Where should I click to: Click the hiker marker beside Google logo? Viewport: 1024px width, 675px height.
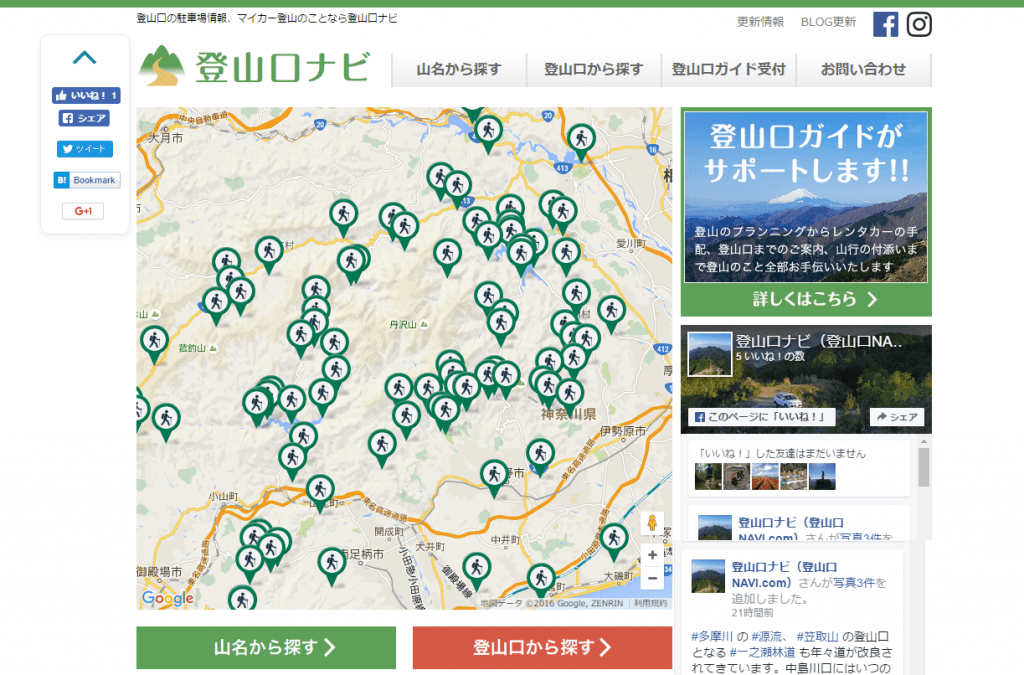coord(242,599)
